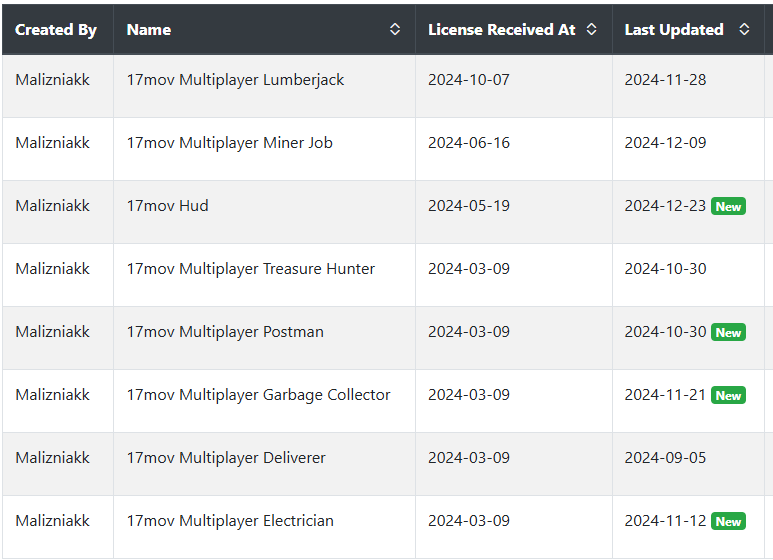This screenshot has height=560, width=773.
Task: Select Created By column header
Action: click(56, 30)
